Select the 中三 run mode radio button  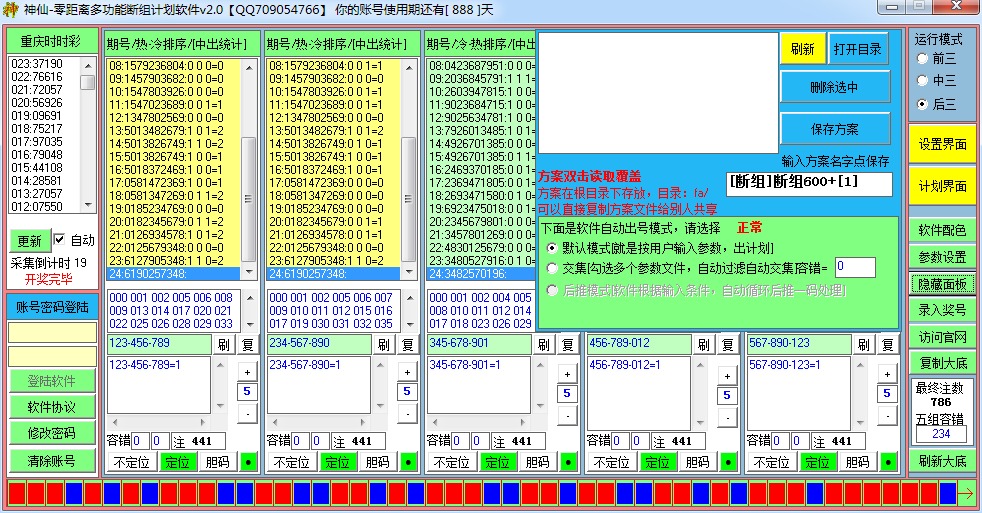coord(922,81)
